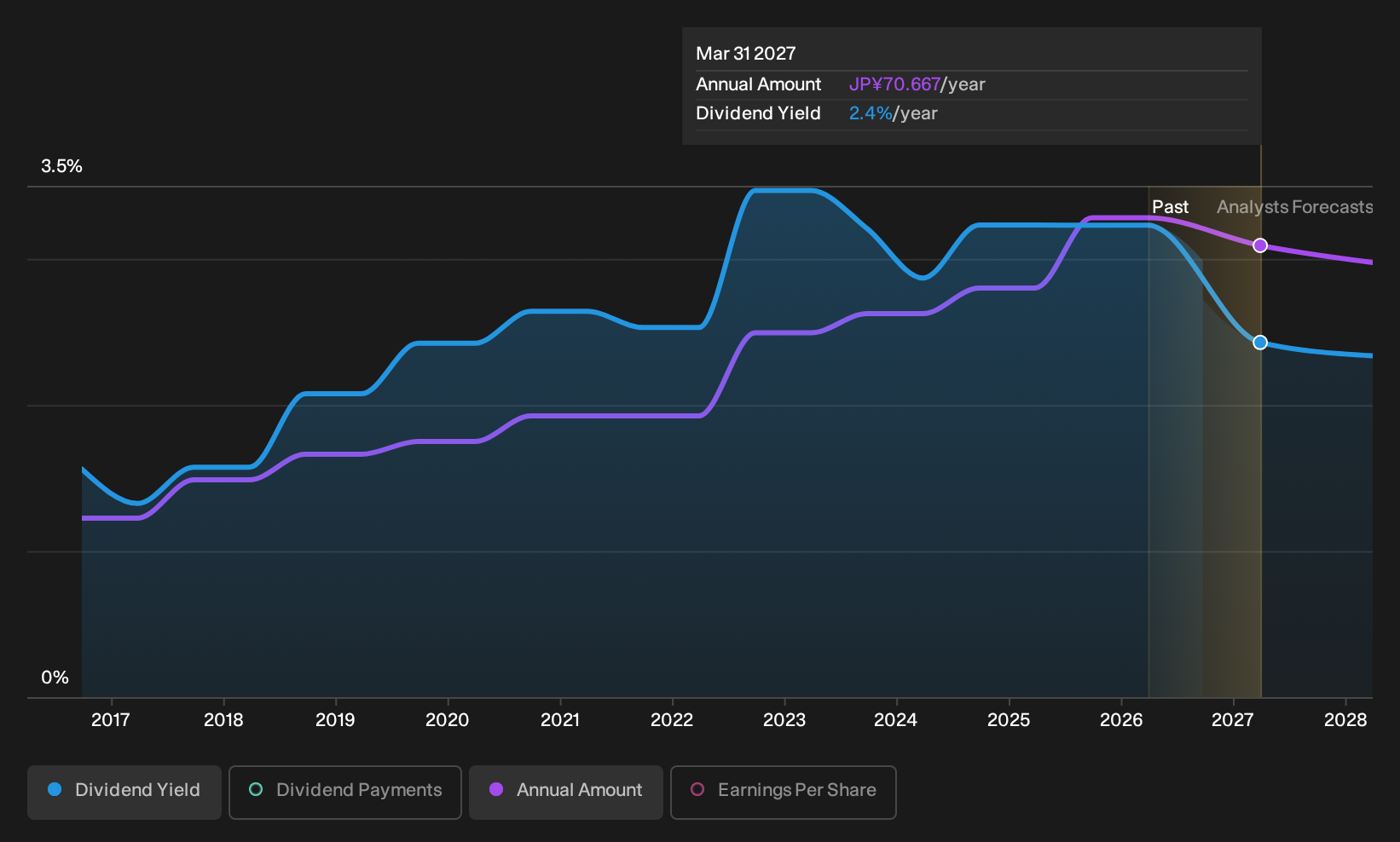Enable the Earnings Per Share series
This screenshot has width=1400, height=842.
(x=784, y=792)
